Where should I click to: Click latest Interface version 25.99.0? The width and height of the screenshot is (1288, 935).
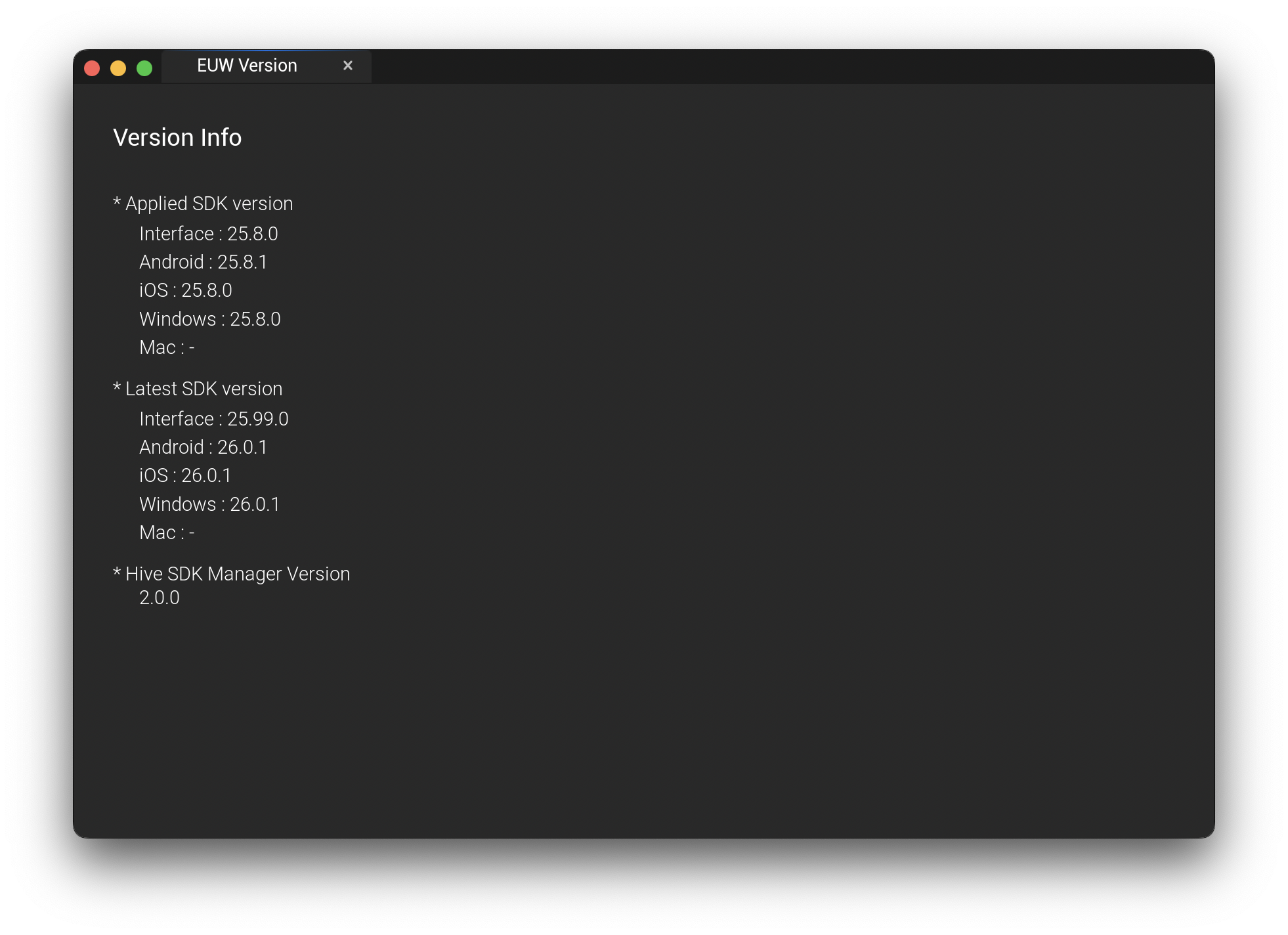(214, 419)
